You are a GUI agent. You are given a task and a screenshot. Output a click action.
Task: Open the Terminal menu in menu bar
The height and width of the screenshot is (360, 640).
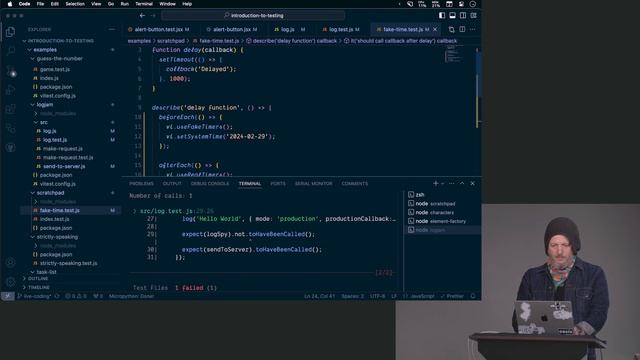pos(144,4)
